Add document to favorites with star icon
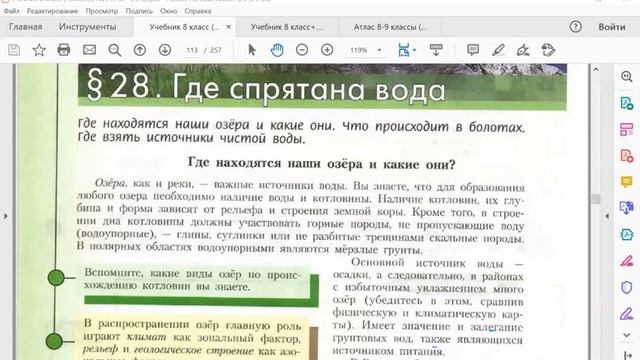640x360 pixels. [x=39, y=50]
